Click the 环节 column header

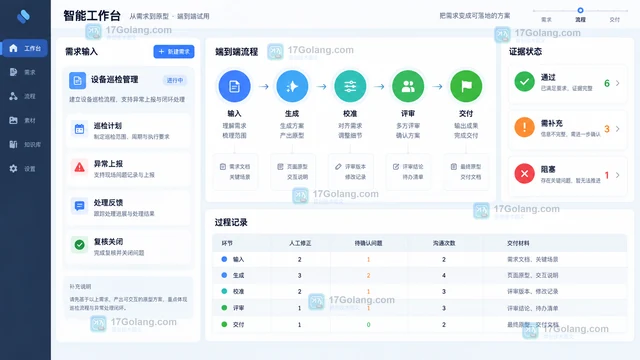tap(227, 243)
